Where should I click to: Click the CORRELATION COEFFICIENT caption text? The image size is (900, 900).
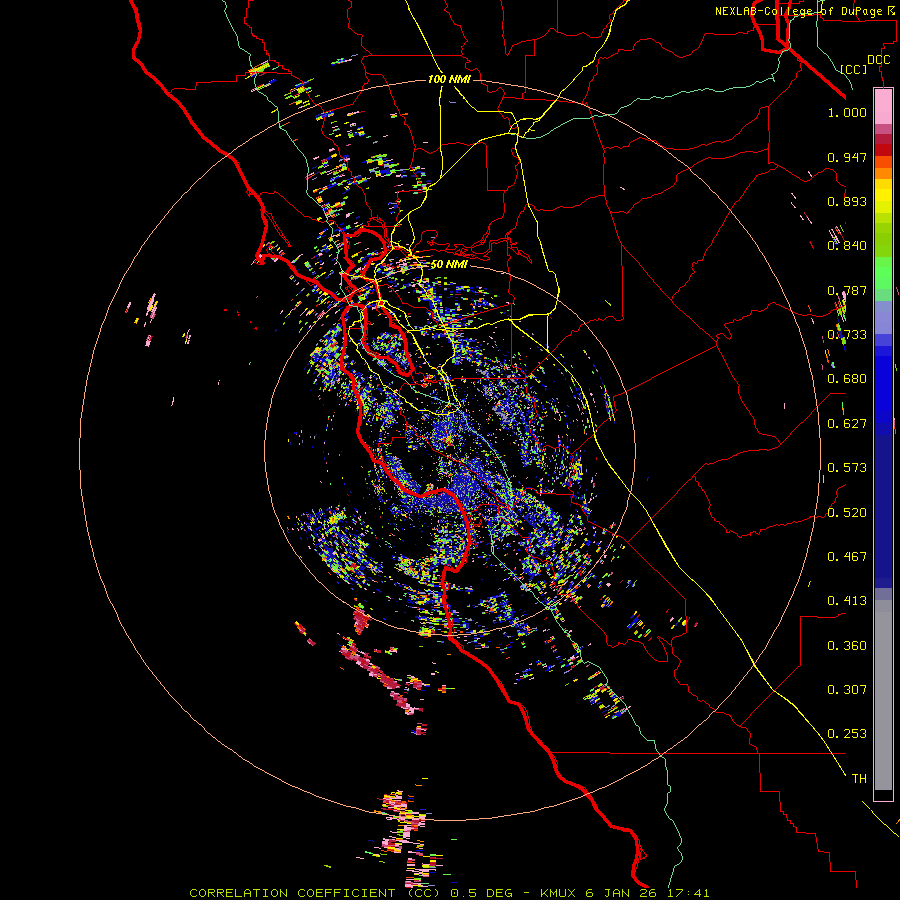pyautogui.click(x=295, y=893)
